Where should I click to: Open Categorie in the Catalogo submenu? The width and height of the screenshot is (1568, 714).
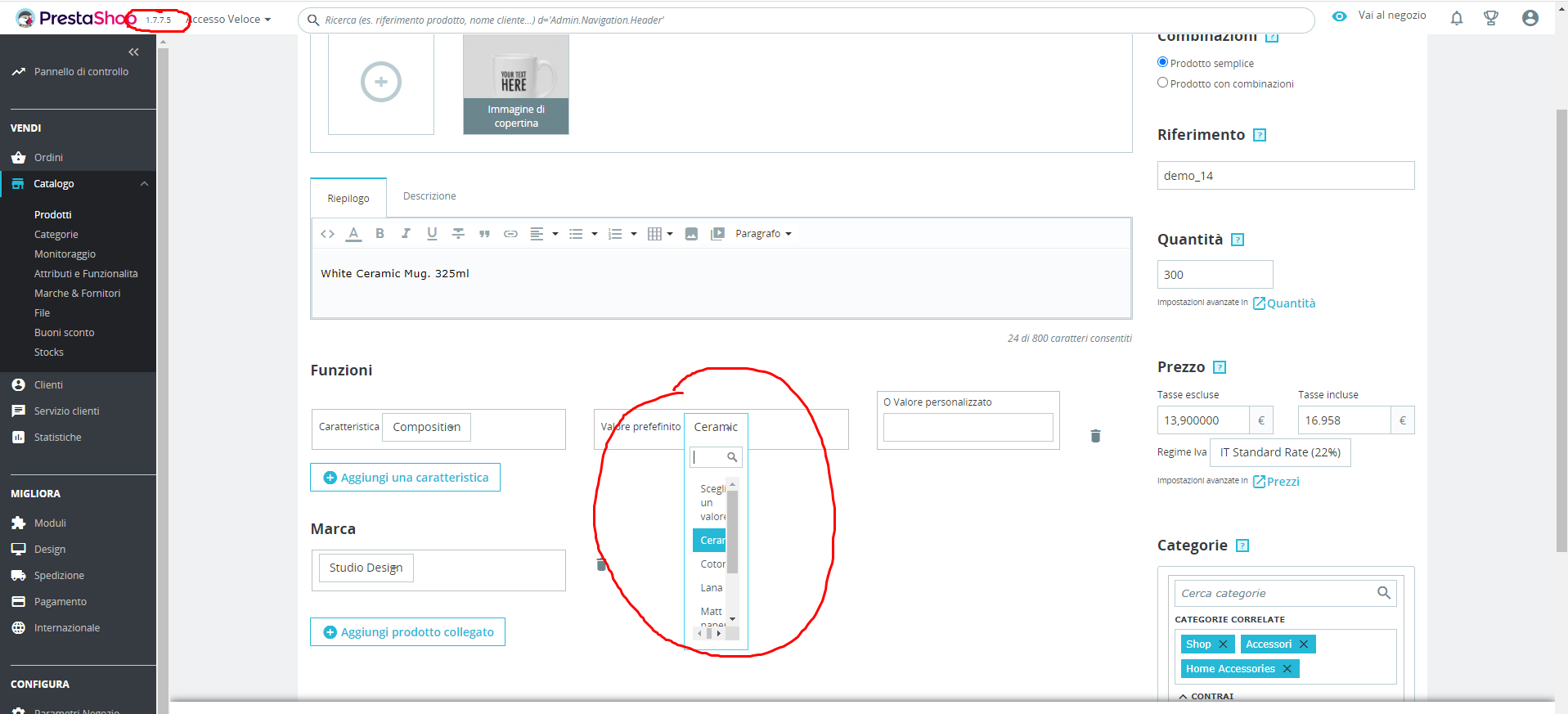point(56,235)
